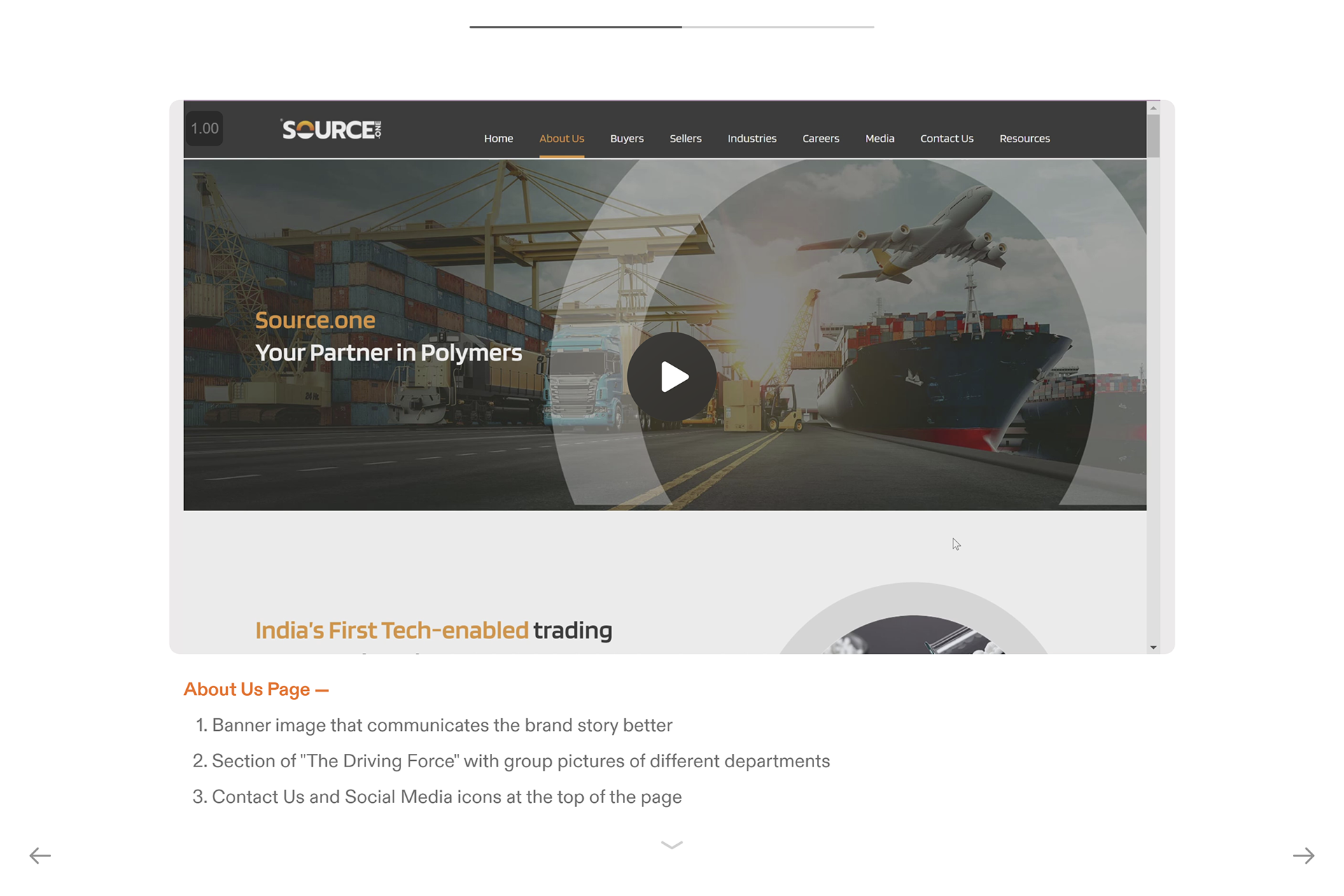Screen dimensions: 1344x896
Task: Click the Contact Us link
Action: 946,139
